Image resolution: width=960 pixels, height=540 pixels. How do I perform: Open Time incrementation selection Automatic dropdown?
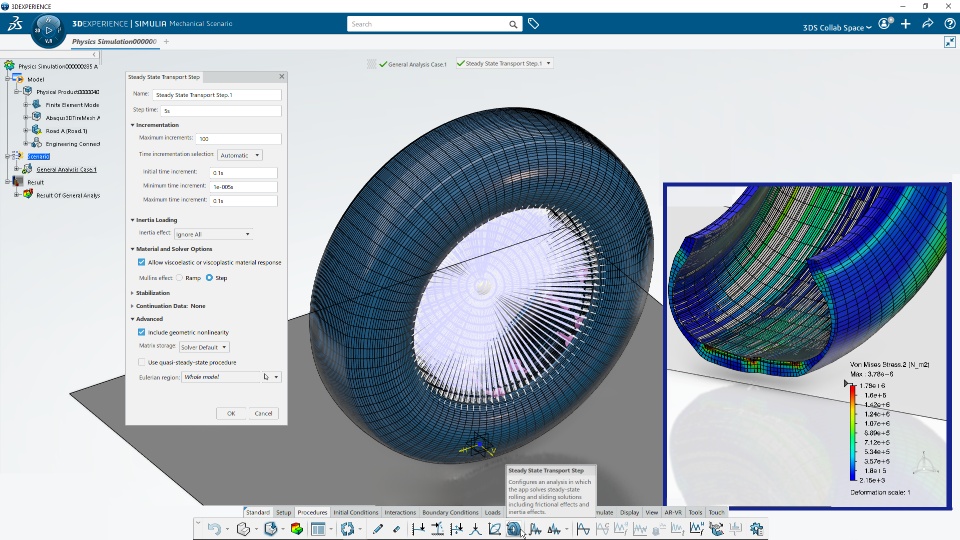(x=240, y=156)
